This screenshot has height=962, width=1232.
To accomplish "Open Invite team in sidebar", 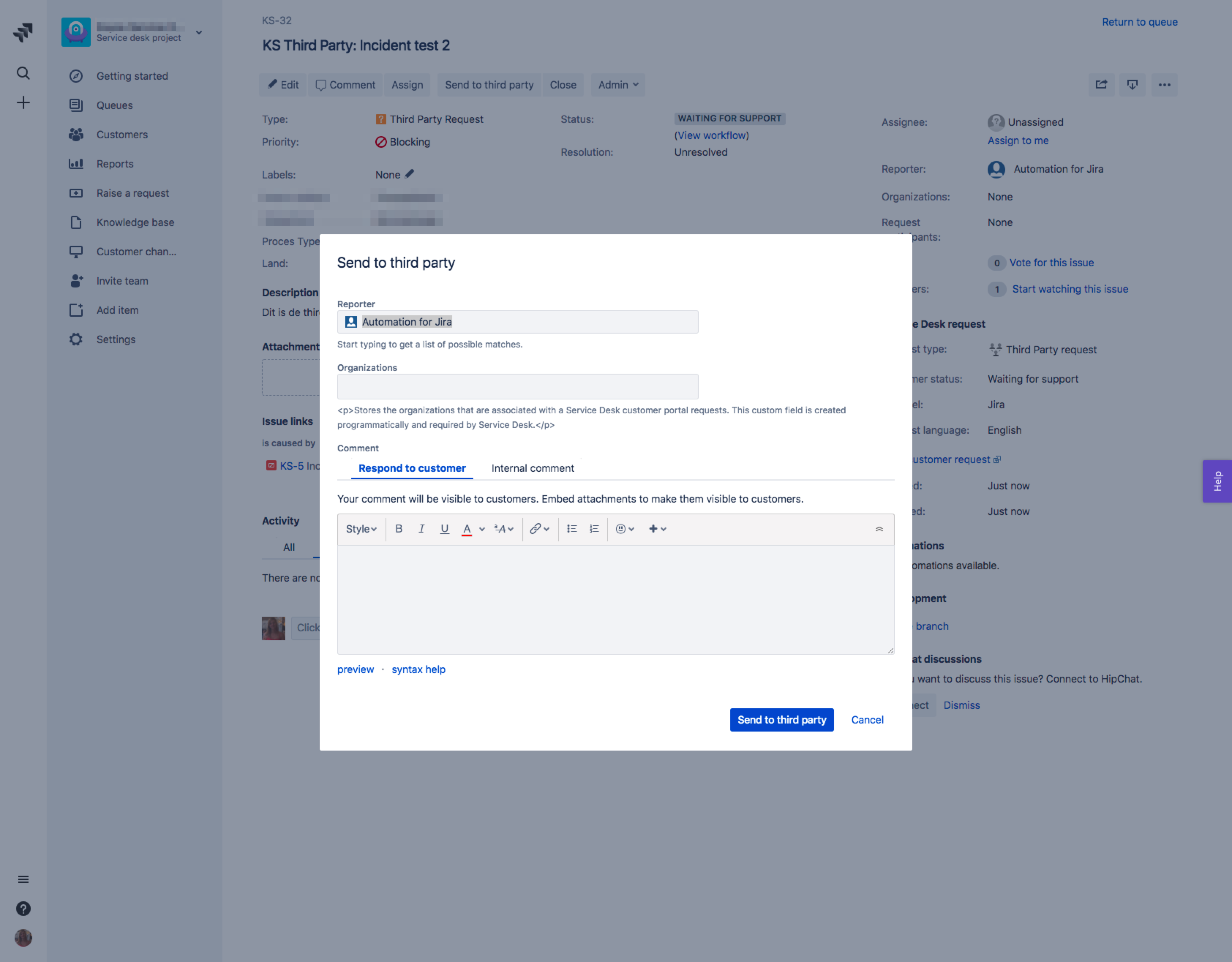I will coord(123,281).
